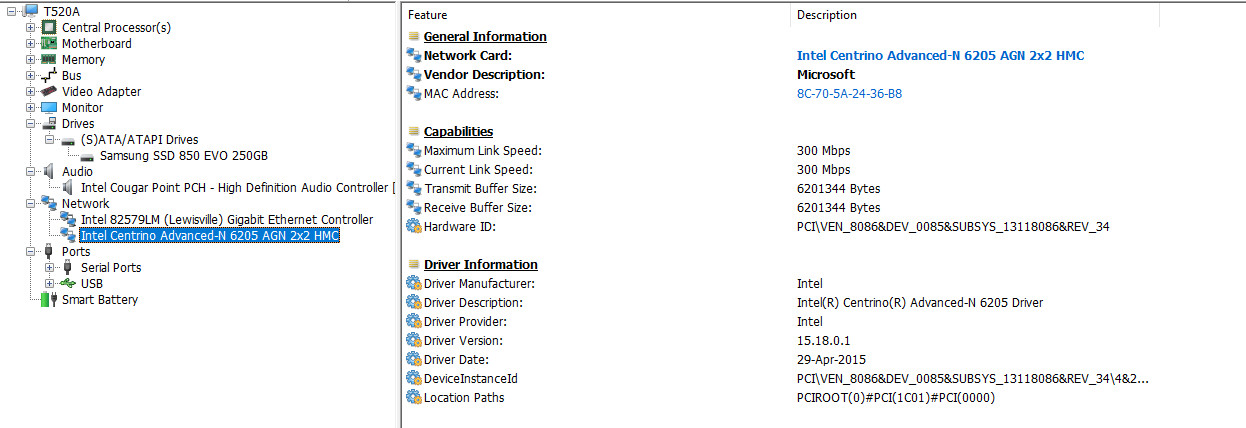Click the Hardware ID PCI value text

coord(953,227)
